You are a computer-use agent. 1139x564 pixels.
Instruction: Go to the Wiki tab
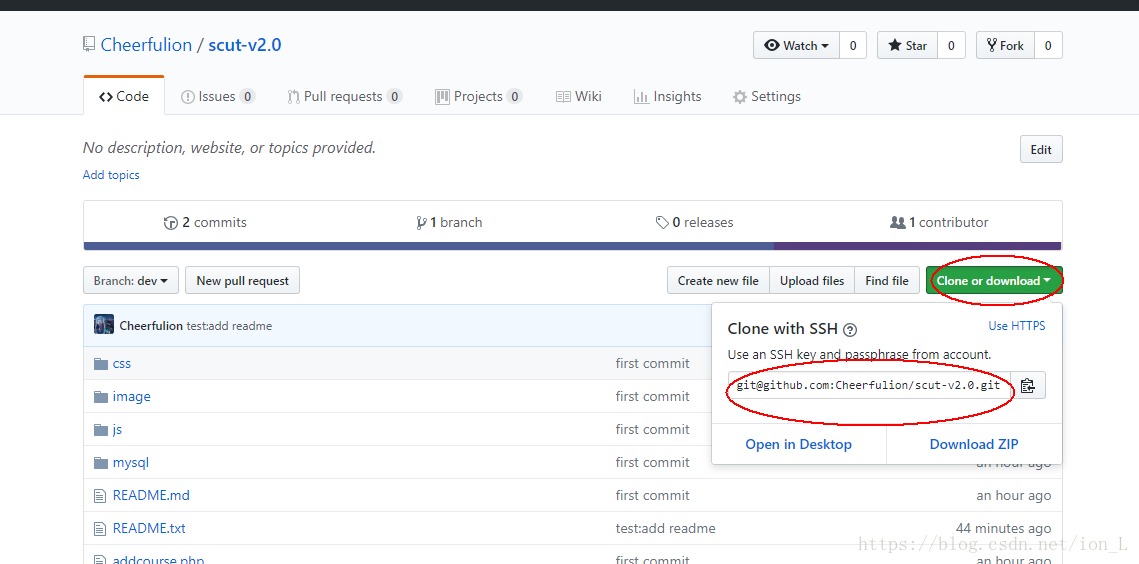(579, 97)
